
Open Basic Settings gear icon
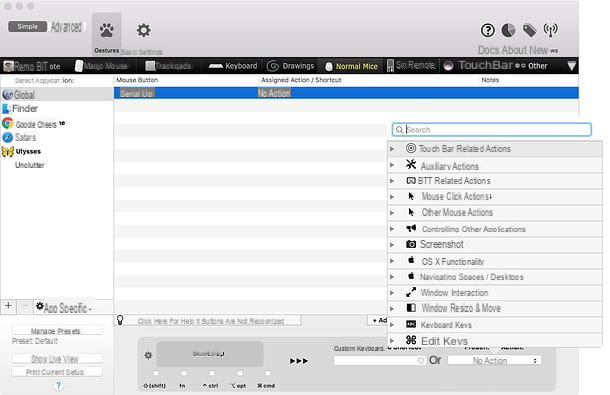[x=144, y=30]
